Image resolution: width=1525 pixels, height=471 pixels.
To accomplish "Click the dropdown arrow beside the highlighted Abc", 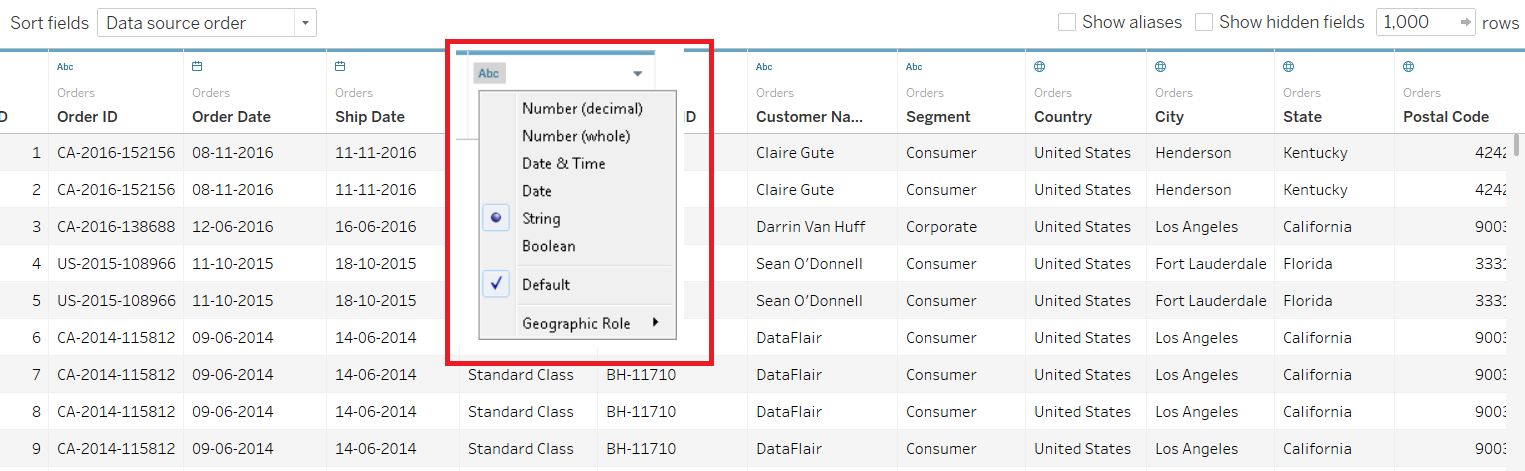I will pyautogui.click(x=638, y=74).
